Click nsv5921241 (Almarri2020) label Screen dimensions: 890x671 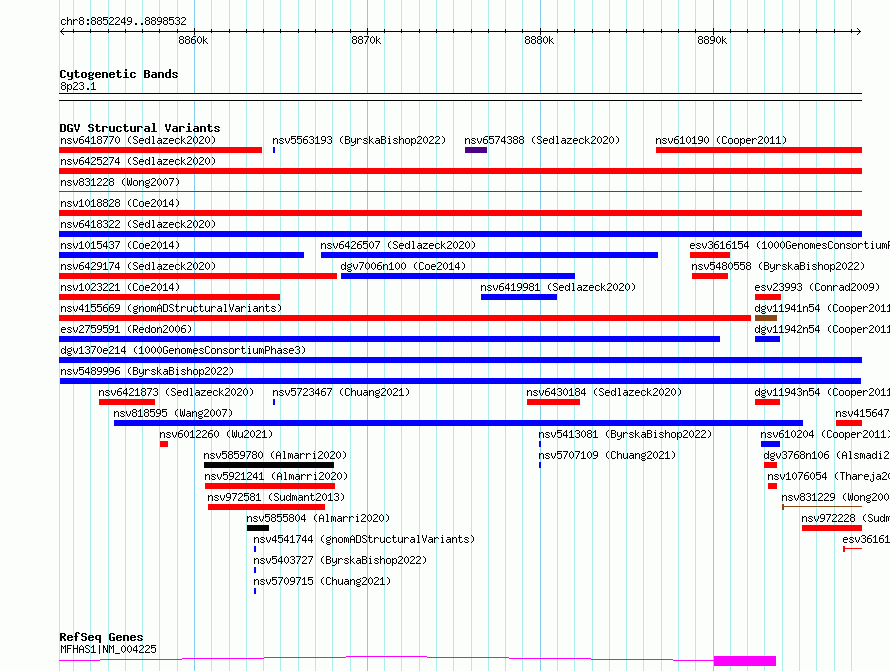point(276,476)
